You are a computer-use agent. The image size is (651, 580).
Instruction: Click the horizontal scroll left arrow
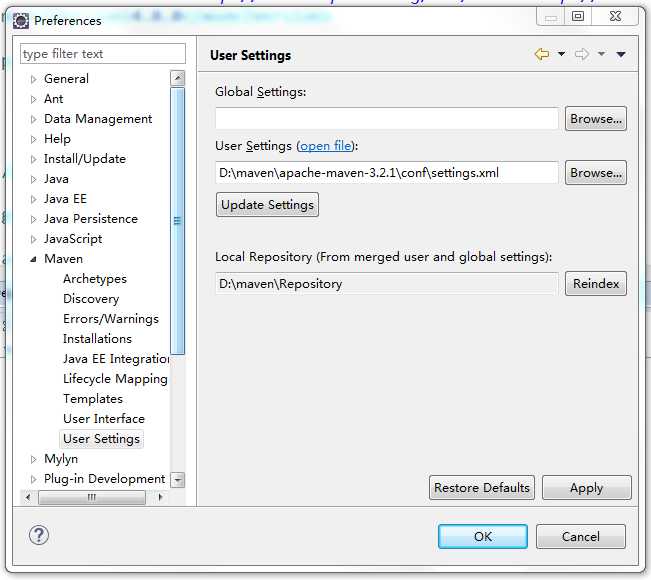(x=27, y=497)
